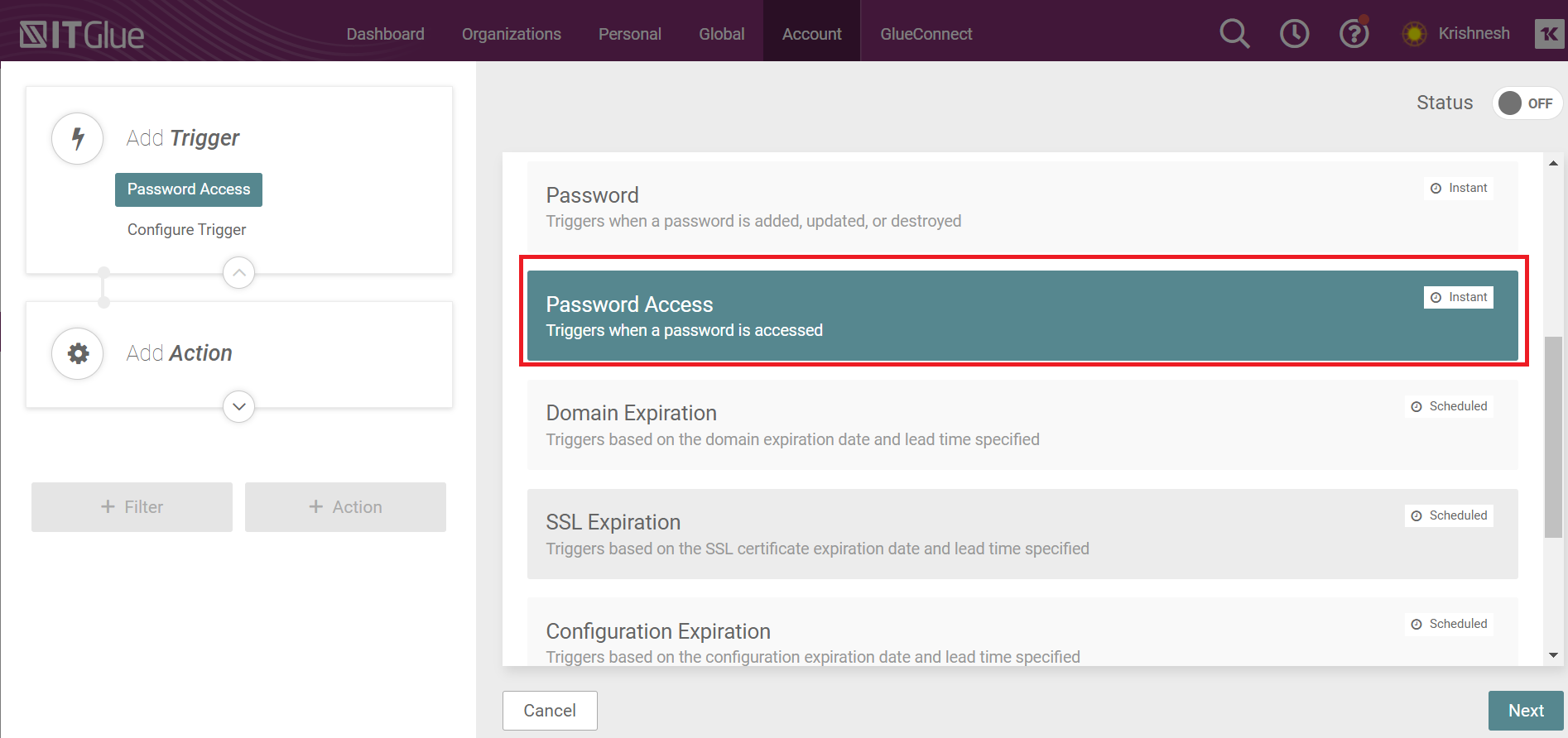Select the Configuration Expiration trigger

[x=1022, y=632]
